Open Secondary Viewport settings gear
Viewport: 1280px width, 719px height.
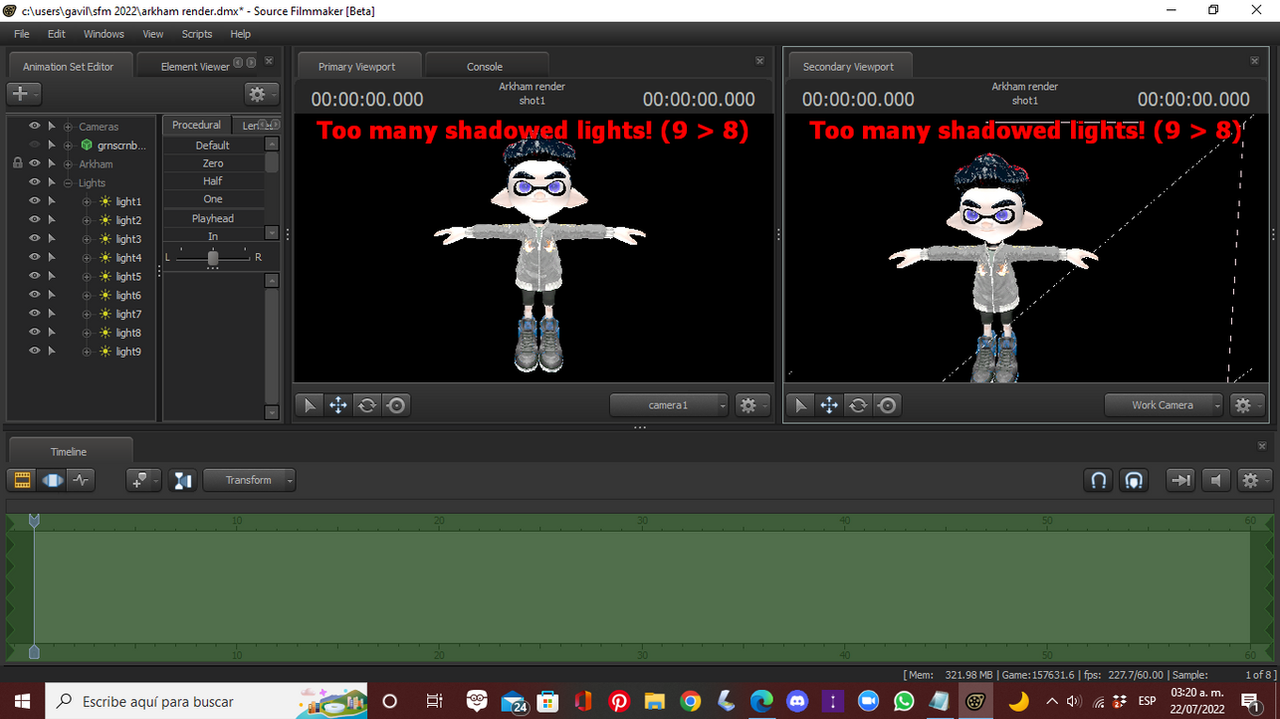pyautogui.click(x=1244, y=405)
